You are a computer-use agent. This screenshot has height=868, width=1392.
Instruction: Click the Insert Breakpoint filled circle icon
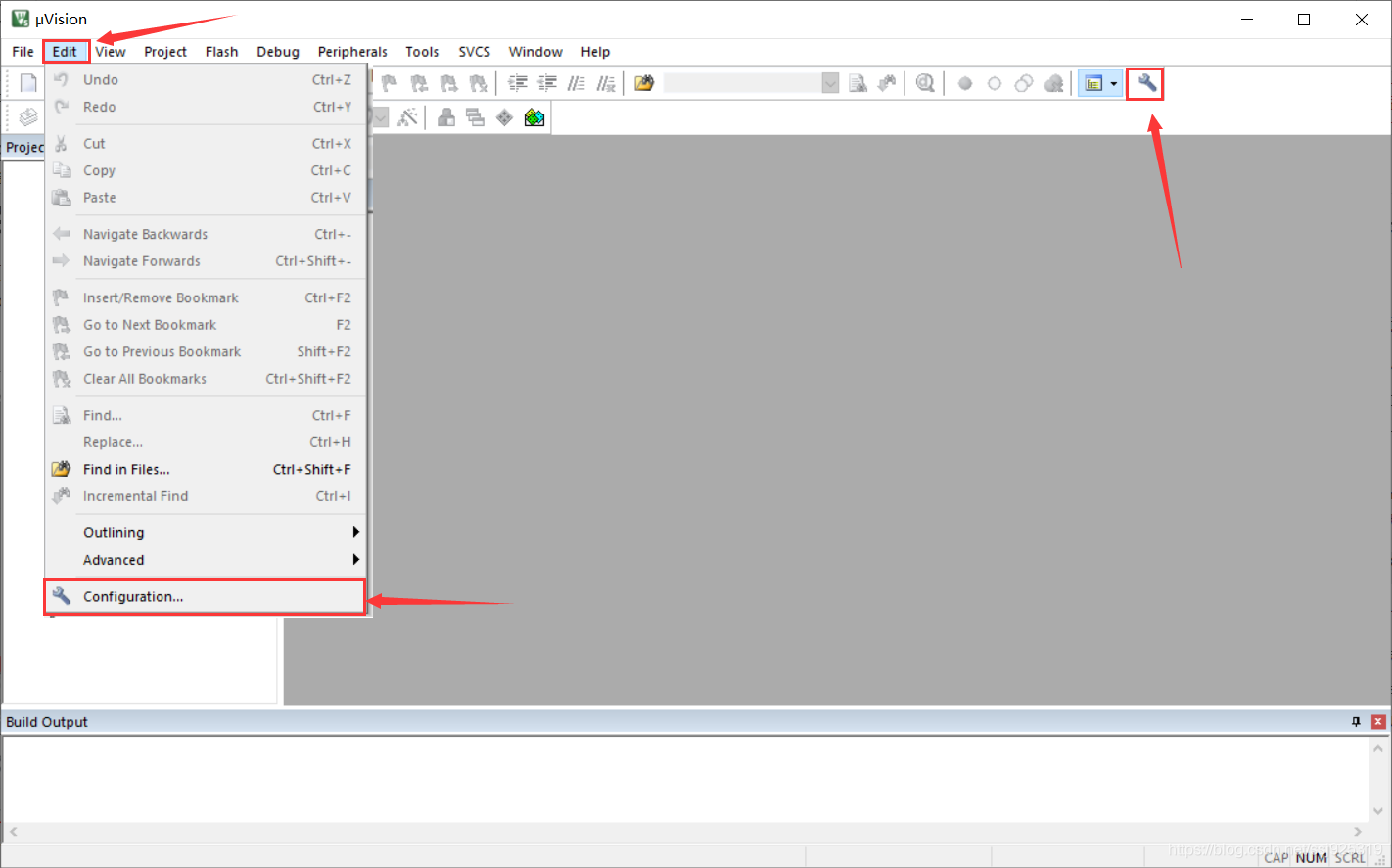(965, 83)
